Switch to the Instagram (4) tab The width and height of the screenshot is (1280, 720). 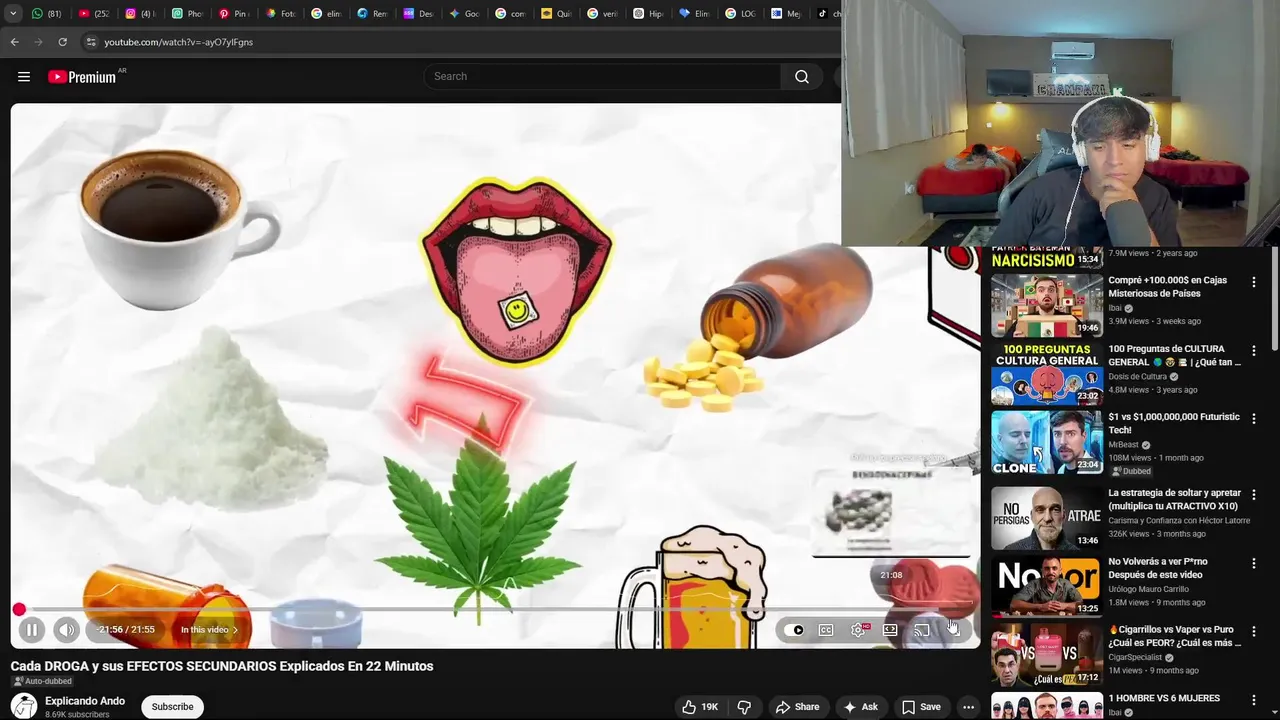[139, 14]
